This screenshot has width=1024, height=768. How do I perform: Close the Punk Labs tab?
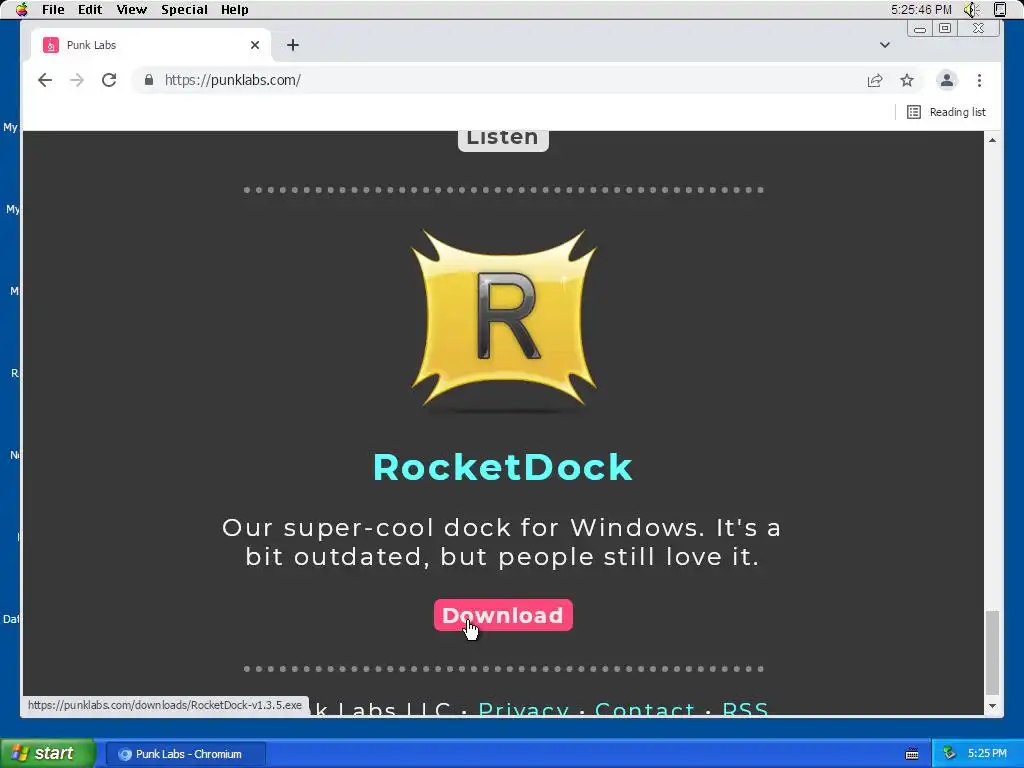click(255, 45)
